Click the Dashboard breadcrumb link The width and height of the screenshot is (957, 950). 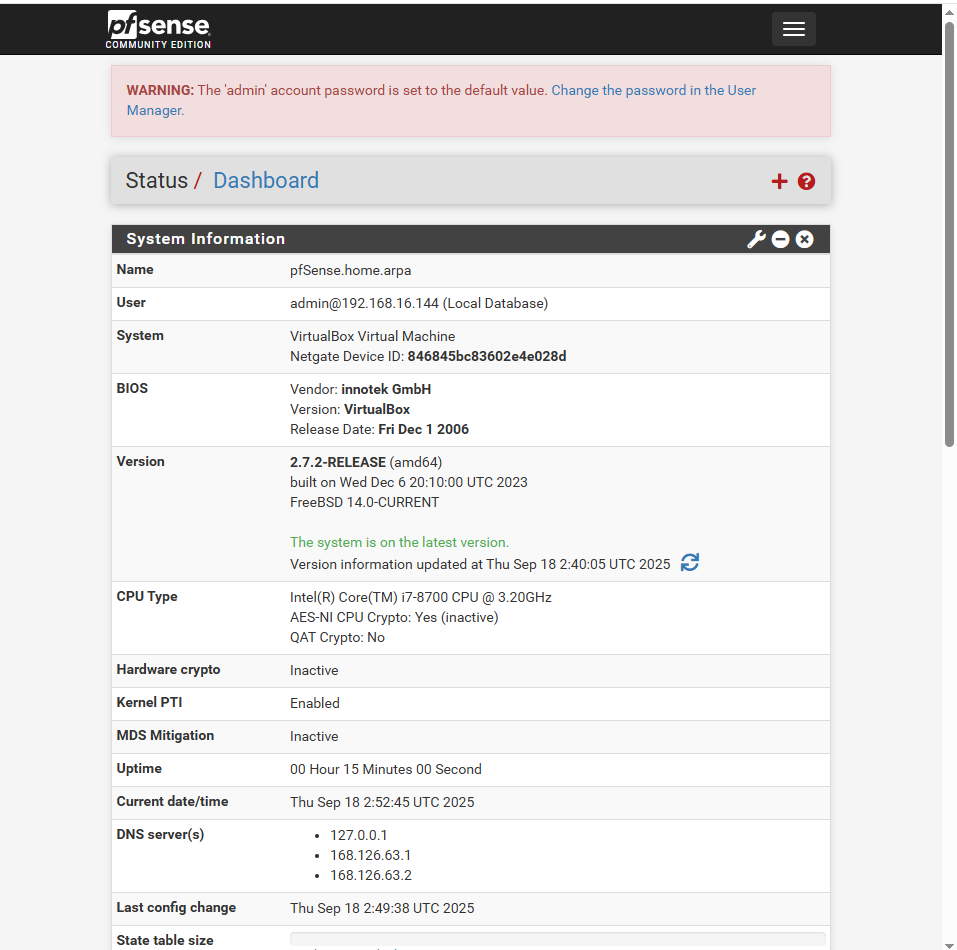tap(265, 181)
